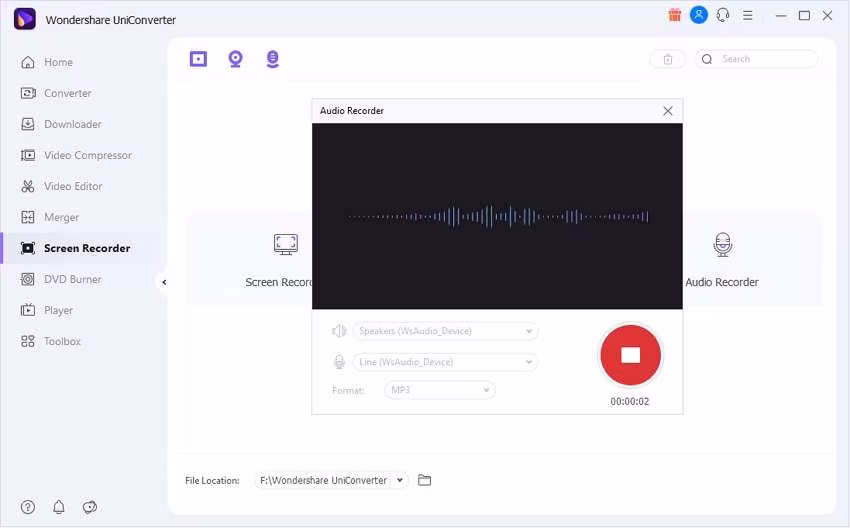Click the Search input field
The width and height of the screenshot is (850, 528).
click(x=757, y=59)
